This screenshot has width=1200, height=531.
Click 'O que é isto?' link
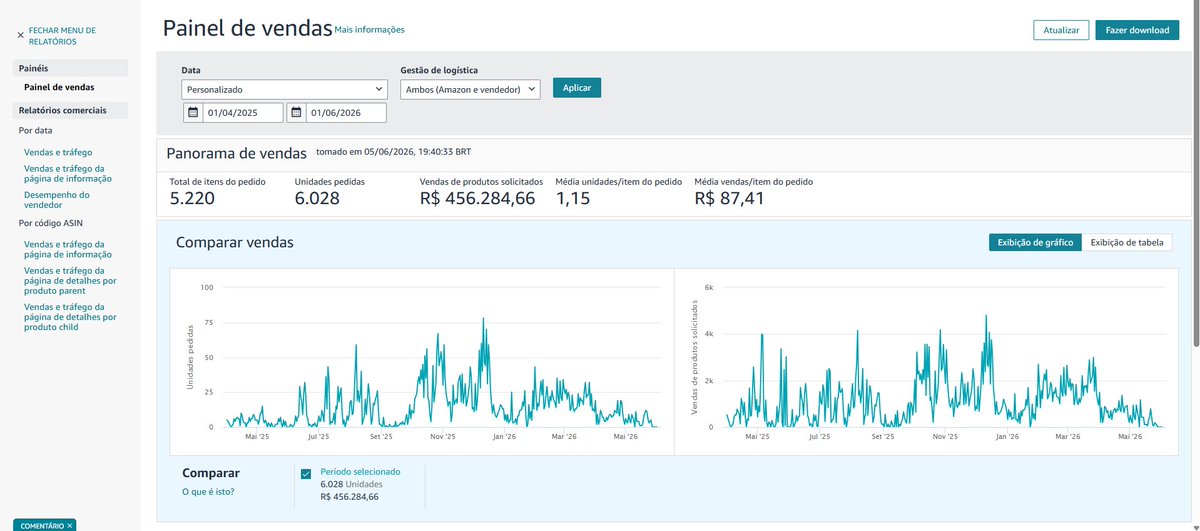tap(208, 491)
